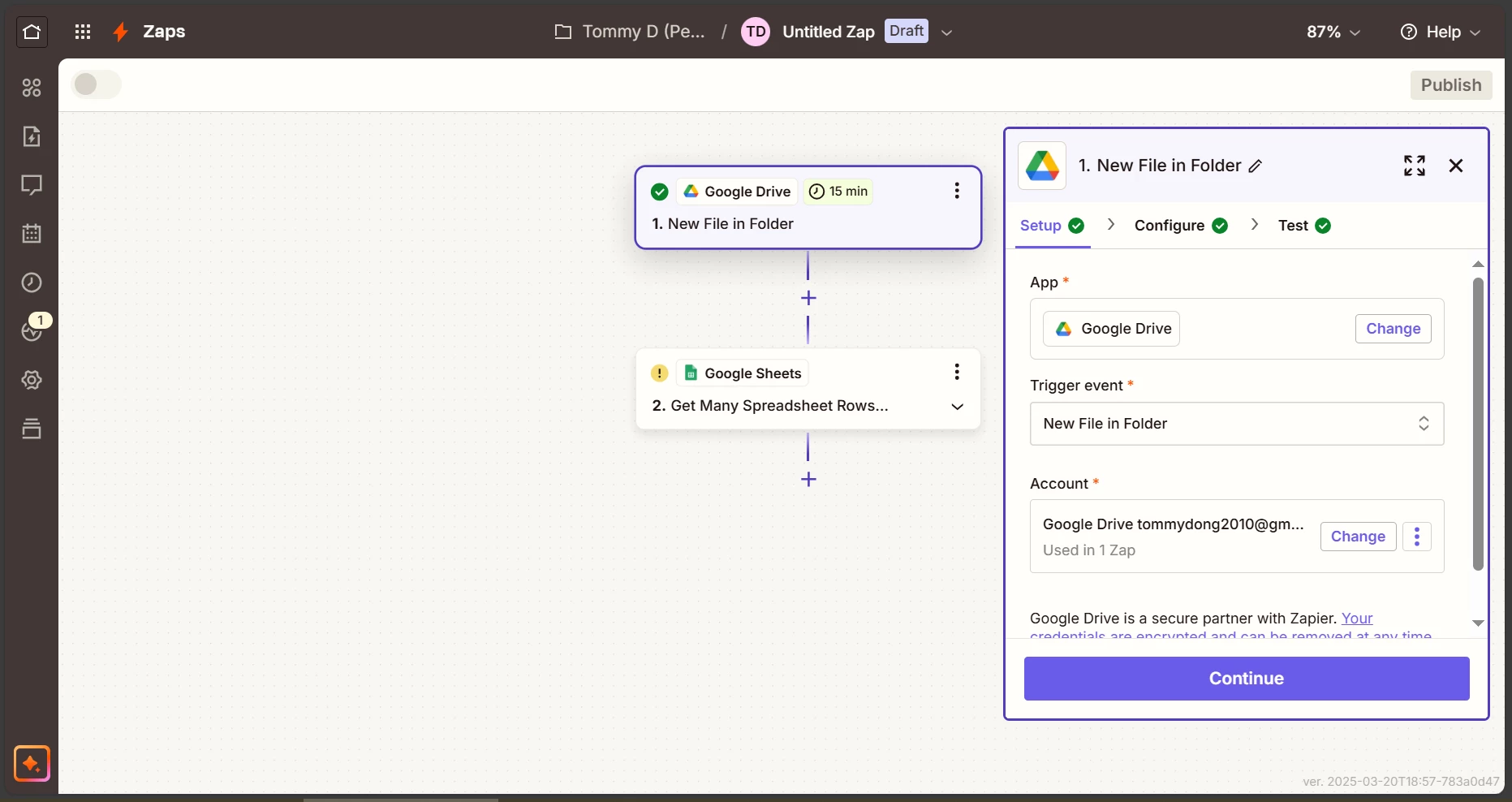
Task: Launch the AI Copilot sparkle button
Action: point(32,764)
